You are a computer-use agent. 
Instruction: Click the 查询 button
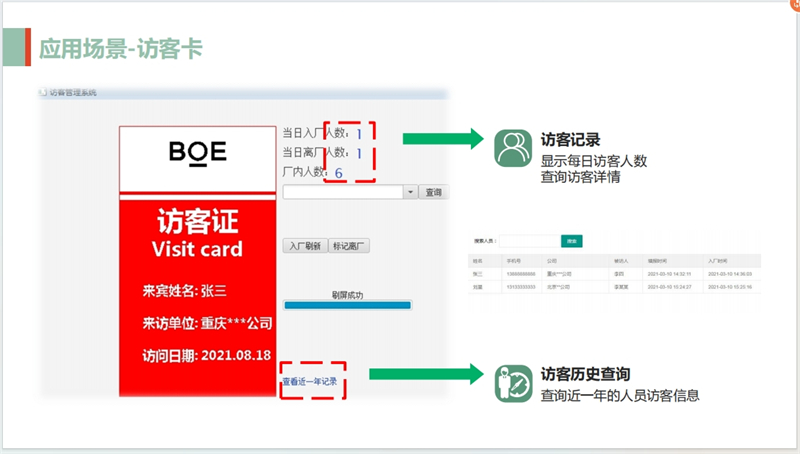coord(434,192)
